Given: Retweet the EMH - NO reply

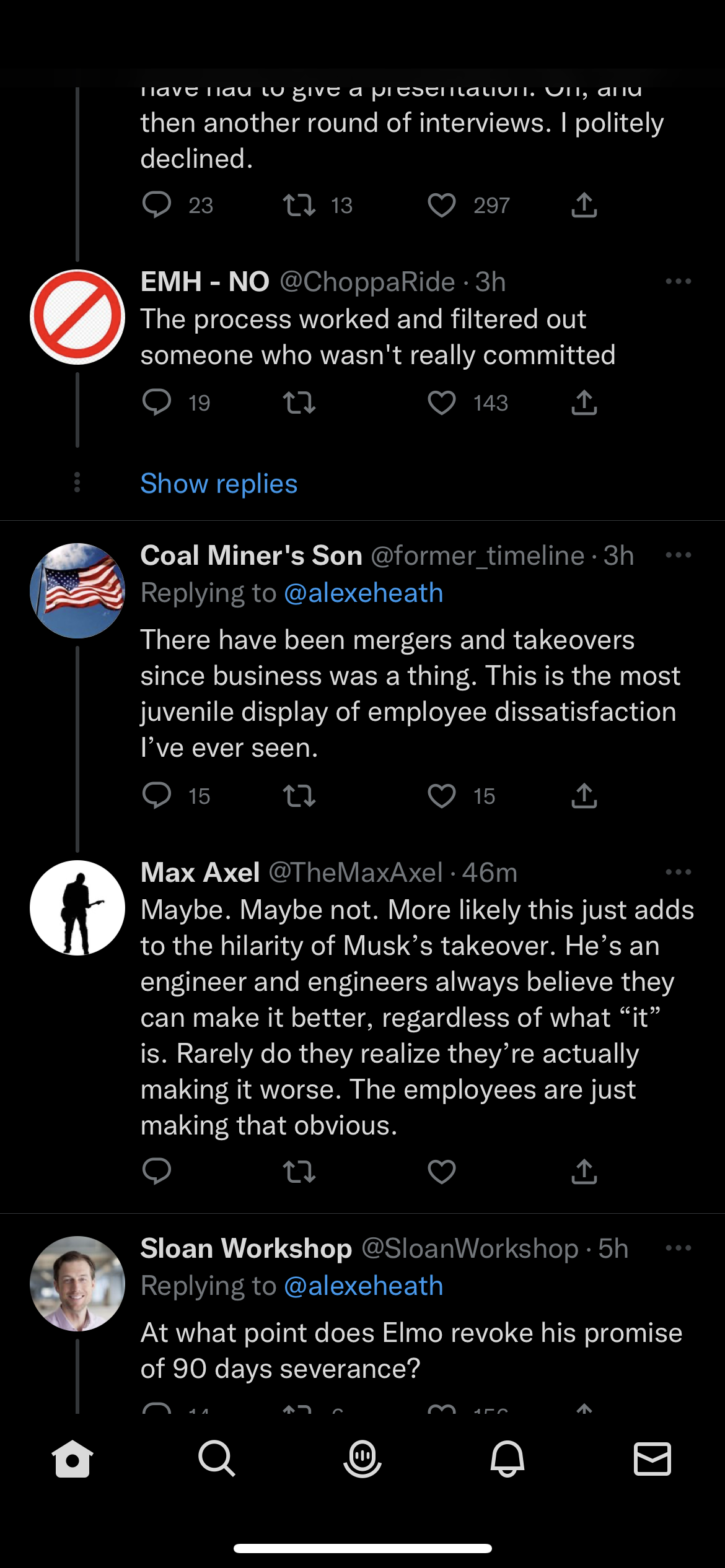Looking at the screenshot, I should click(x=299, y=403).
